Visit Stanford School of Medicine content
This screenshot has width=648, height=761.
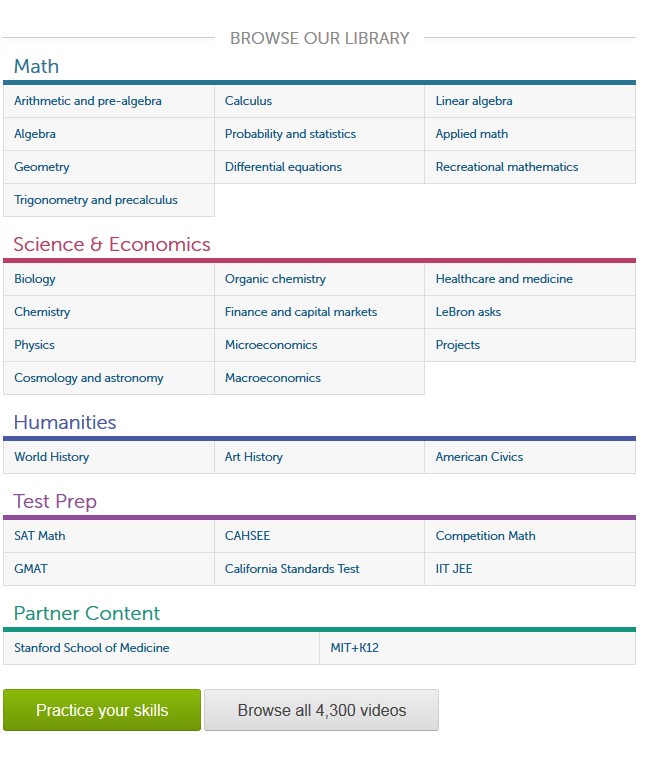pyautogui.click(x=92, y=648)
